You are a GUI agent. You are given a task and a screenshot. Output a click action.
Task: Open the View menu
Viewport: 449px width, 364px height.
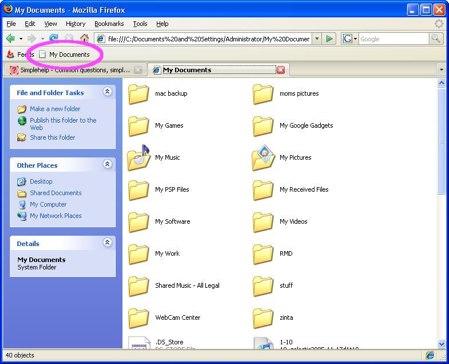(x=51, y=24)
